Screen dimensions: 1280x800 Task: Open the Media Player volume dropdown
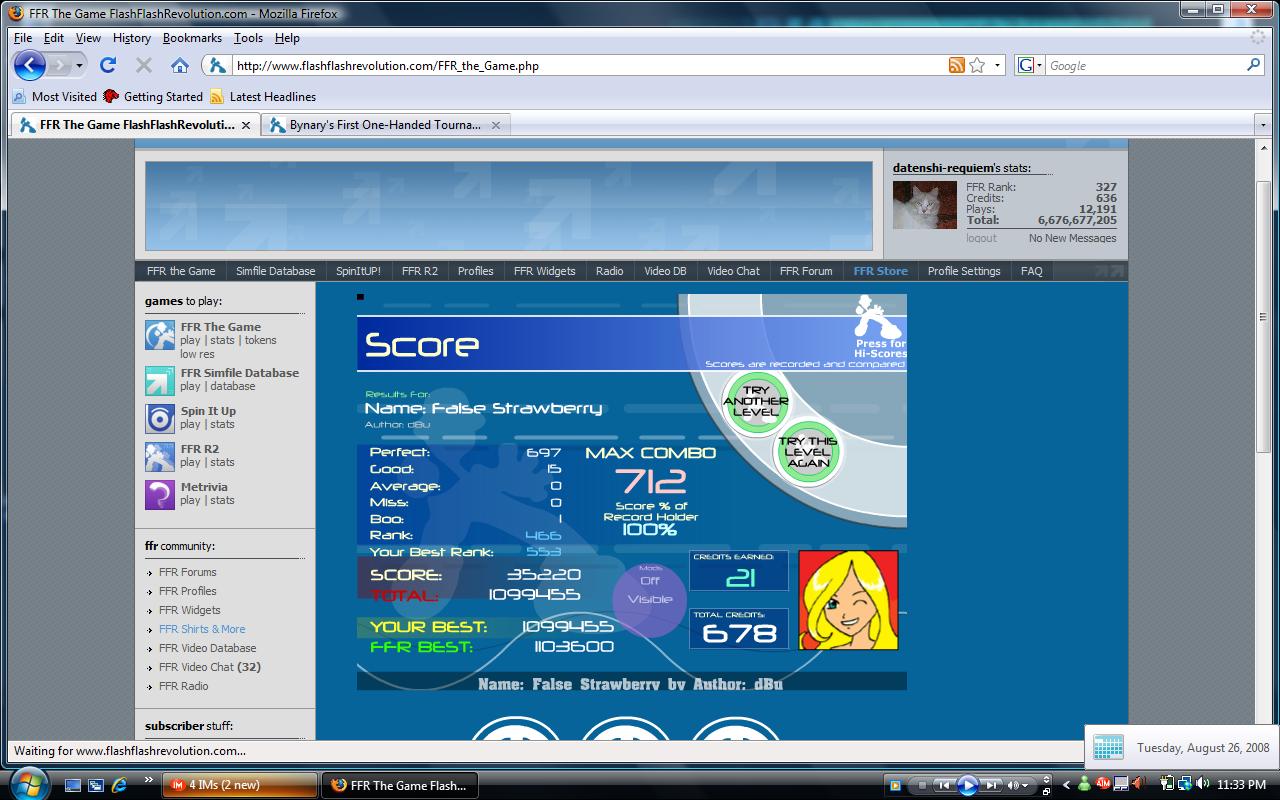(x=1024, y=785)
